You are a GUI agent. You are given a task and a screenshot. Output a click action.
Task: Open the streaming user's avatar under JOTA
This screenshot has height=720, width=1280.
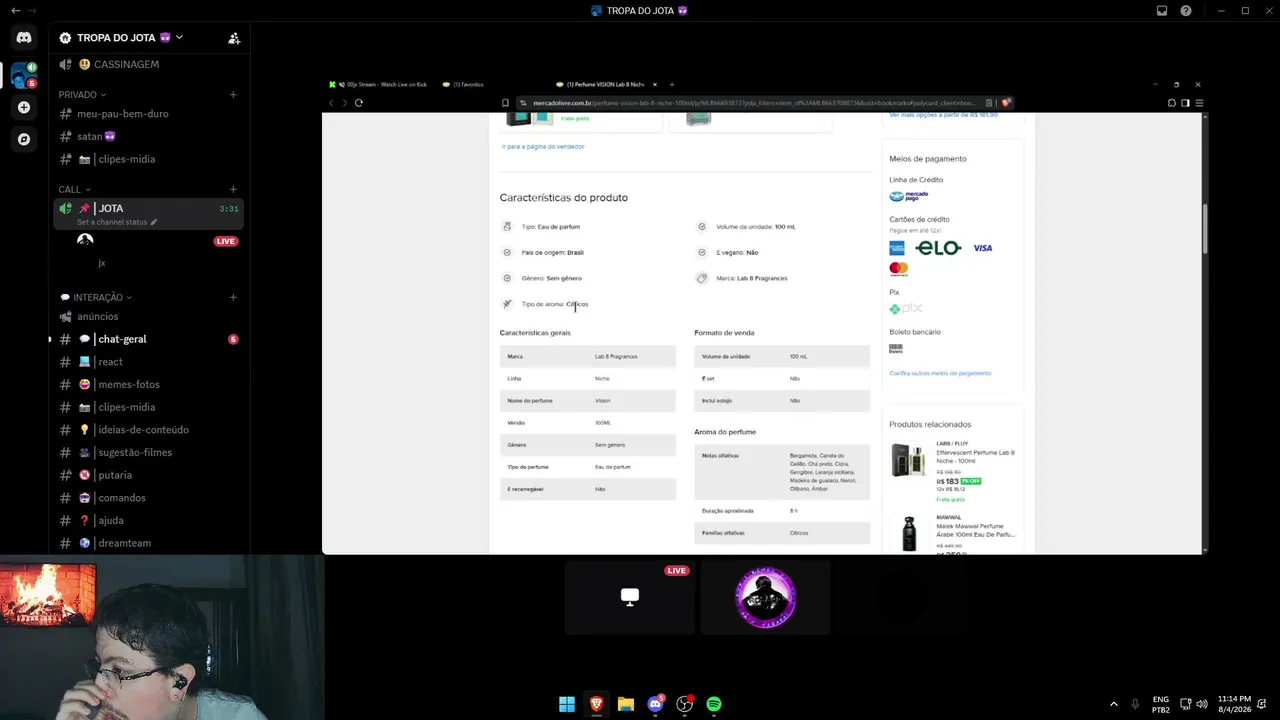(x=85, y=241)
